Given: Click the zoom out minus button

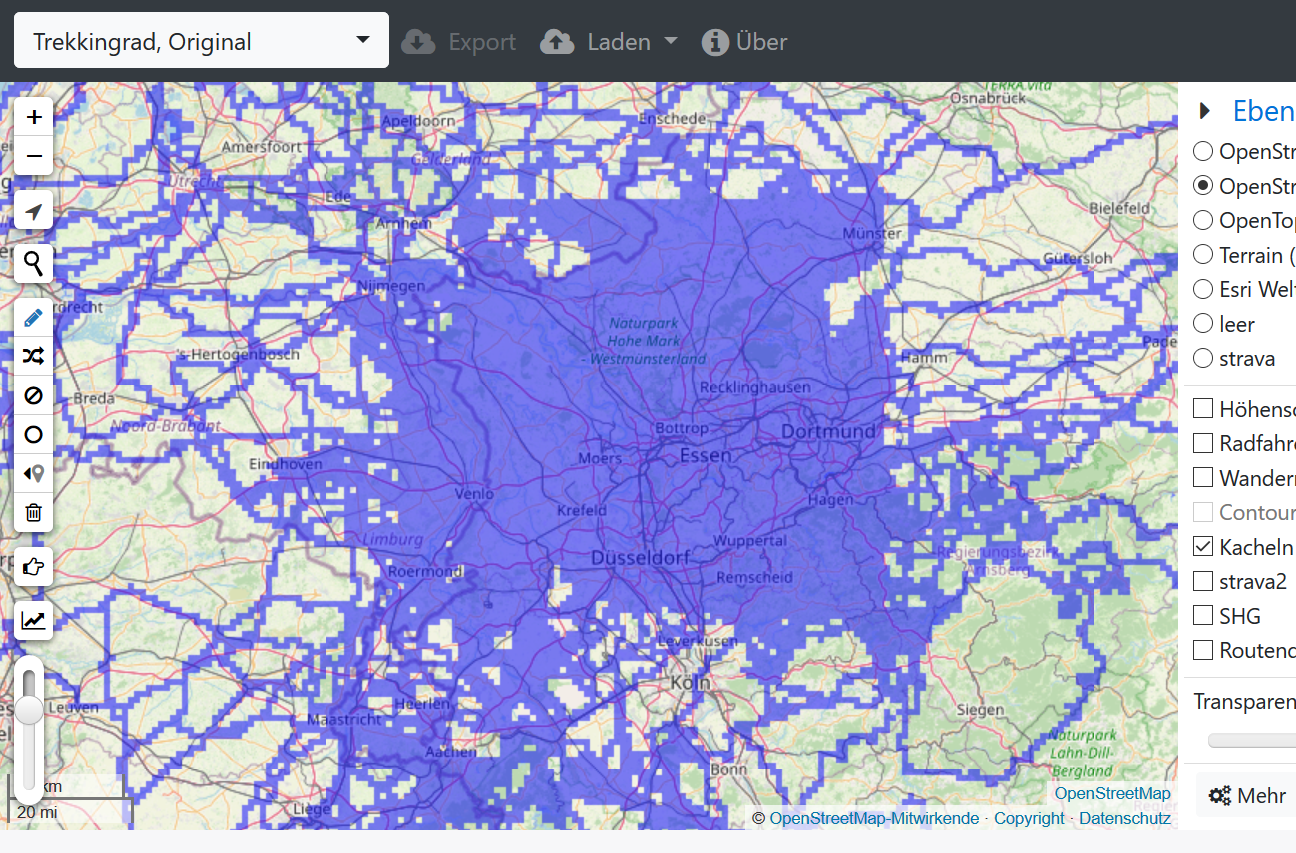Looking at the screenshot, I should 34,157.
